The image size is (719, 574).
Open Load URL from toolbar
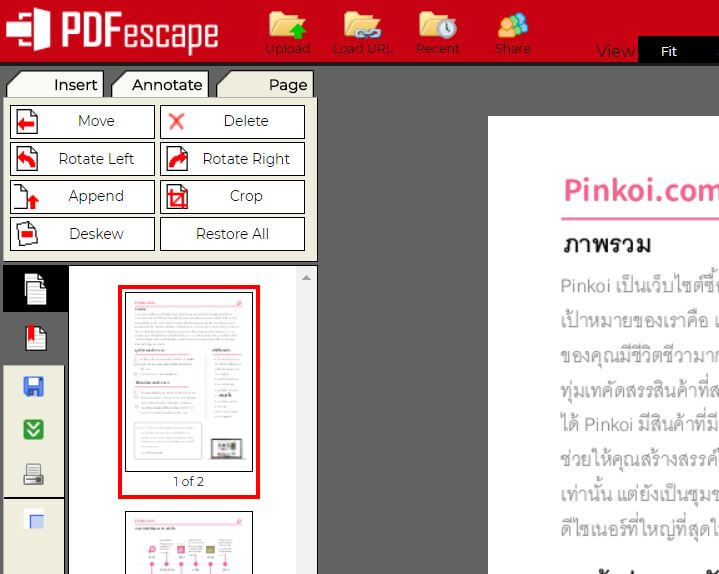click(x=363, y=32)
